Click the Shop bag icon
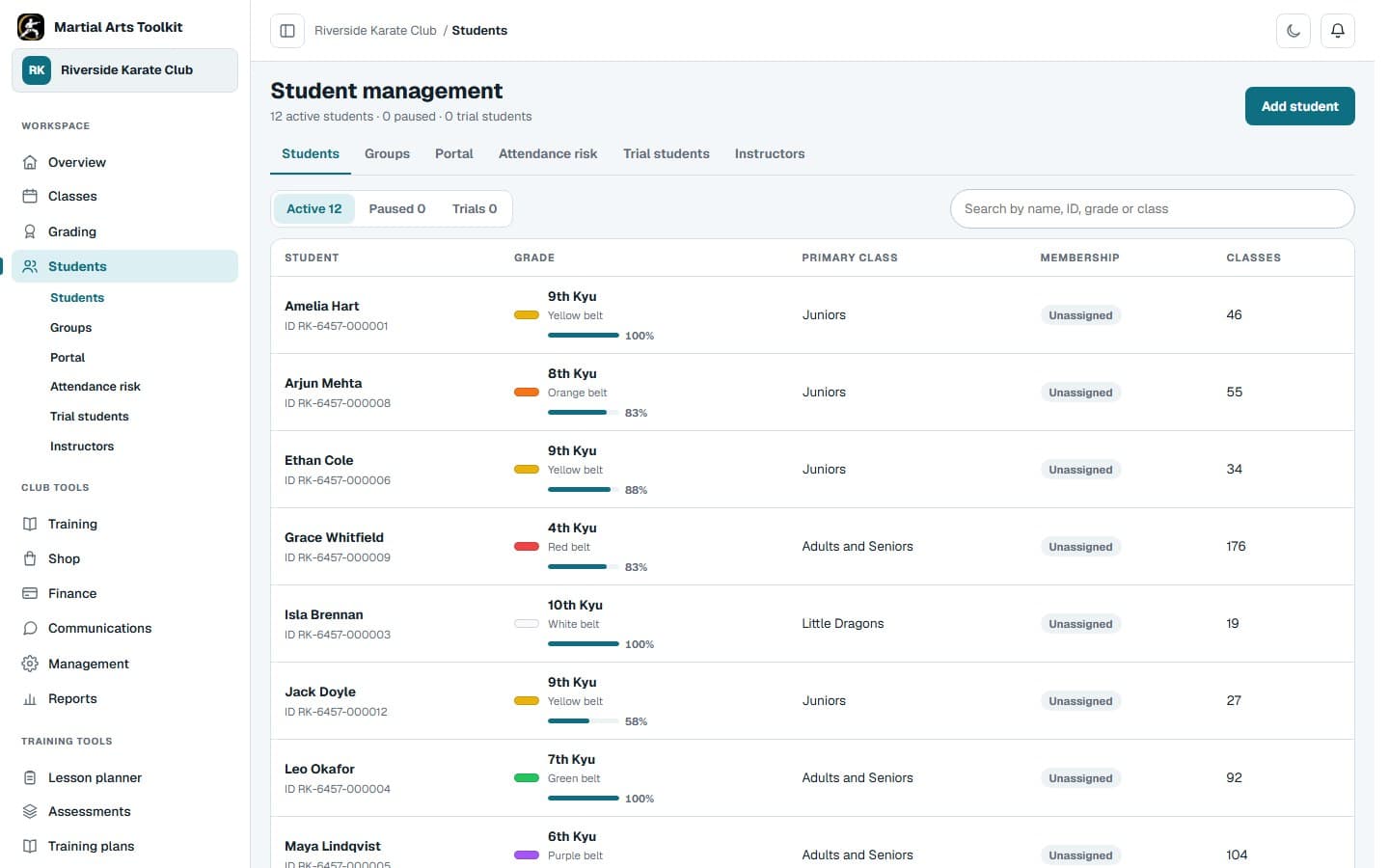The height and width of the screenshot is (868, 1389). 30,558
